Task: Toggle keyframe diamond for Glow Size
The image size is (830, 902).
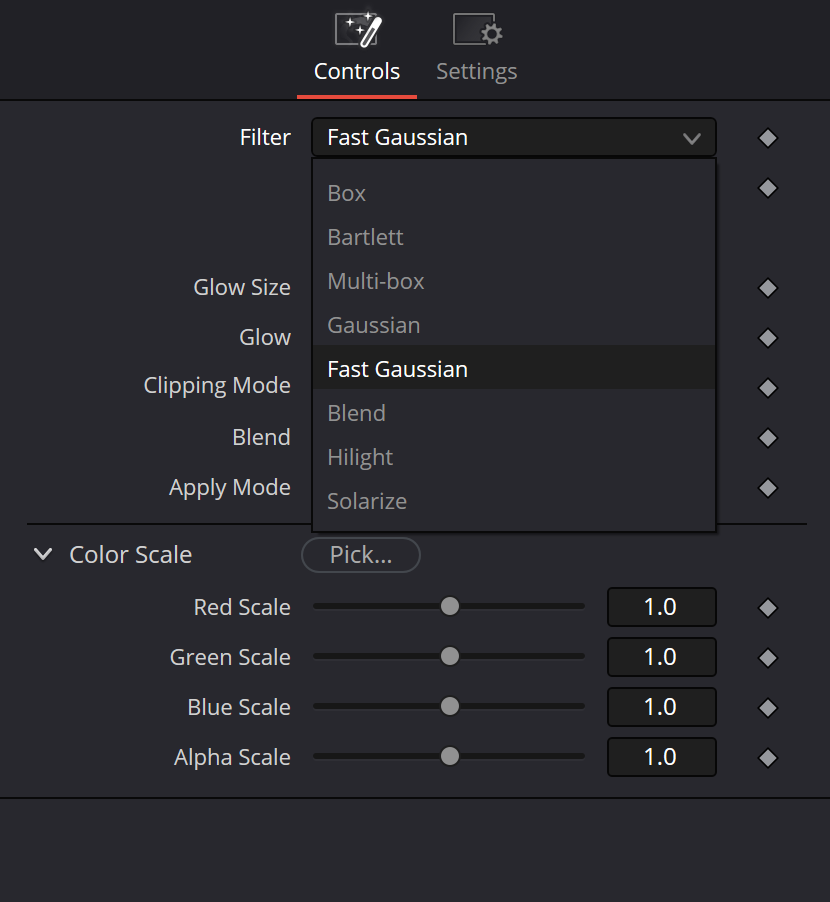Action: [x=768, y=288]
